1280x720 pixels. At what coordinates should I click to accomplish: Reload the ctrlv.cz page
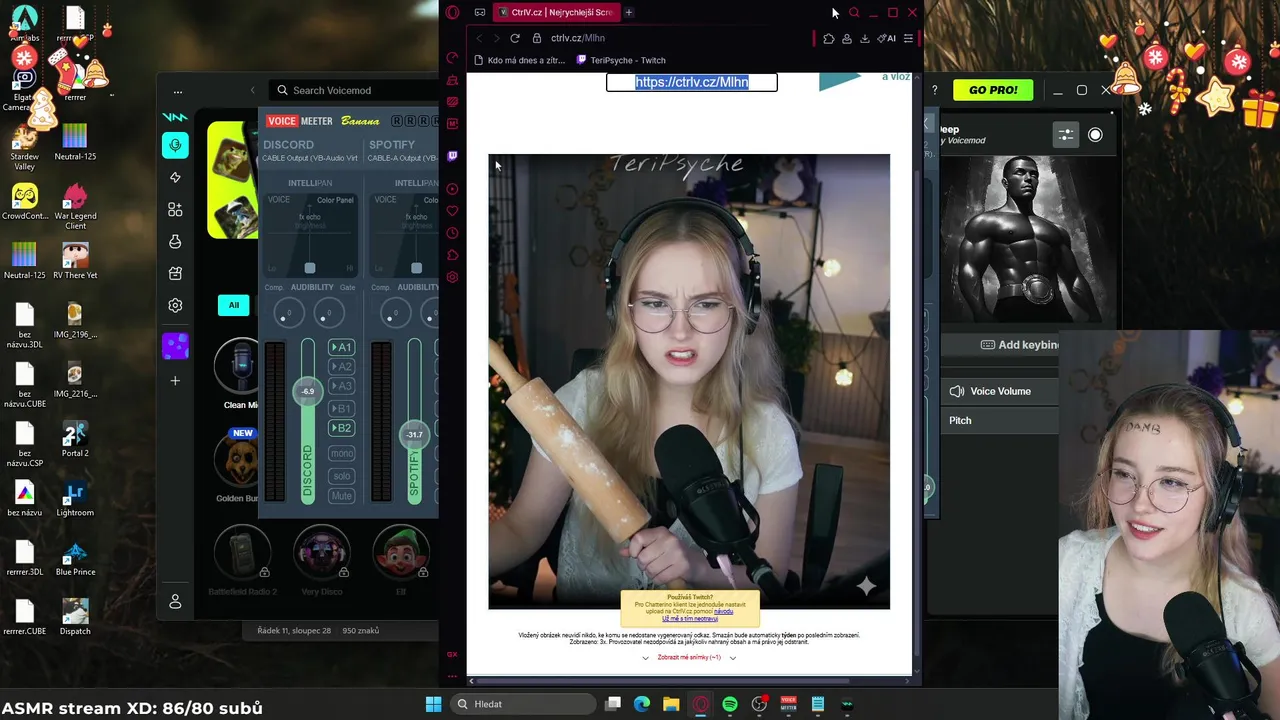click(x=515, y=38)
